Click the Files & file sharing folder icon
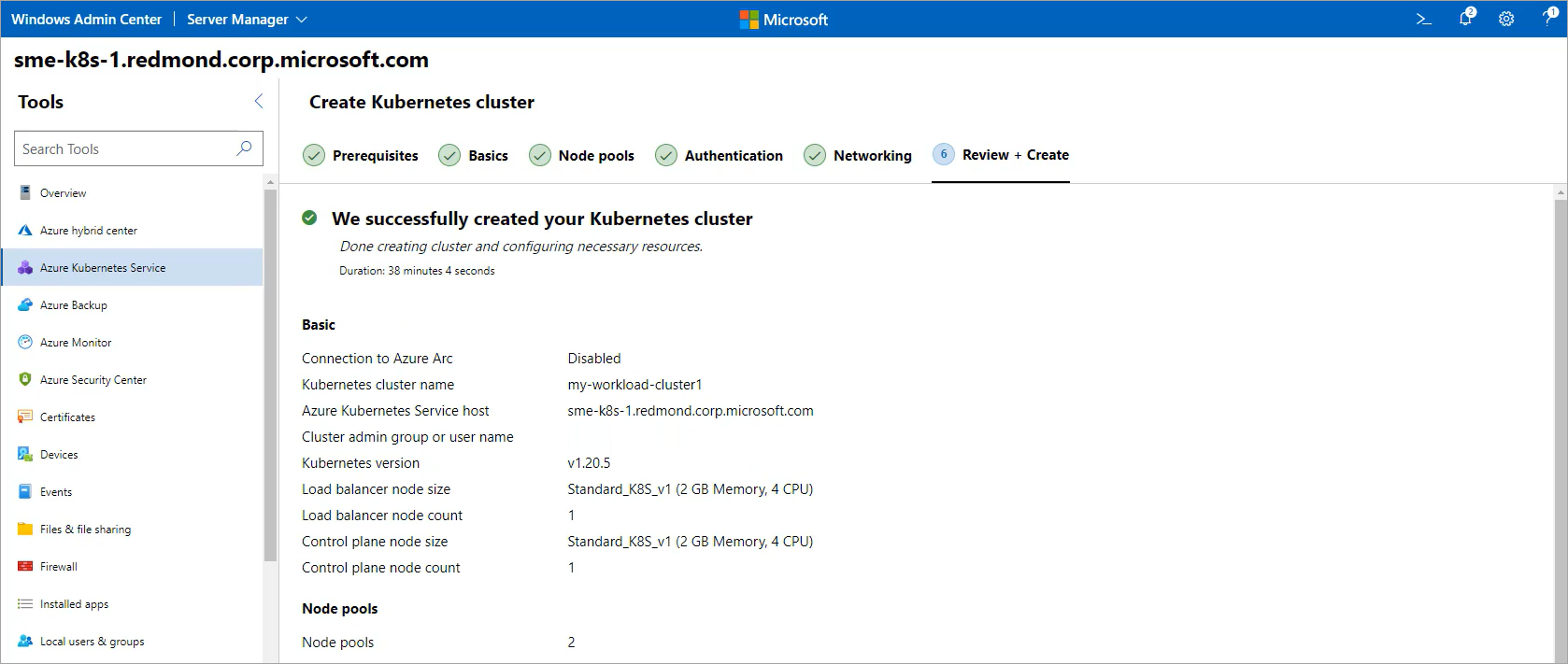This screenshot has width=1568, height=664. (x=25, y=529)
